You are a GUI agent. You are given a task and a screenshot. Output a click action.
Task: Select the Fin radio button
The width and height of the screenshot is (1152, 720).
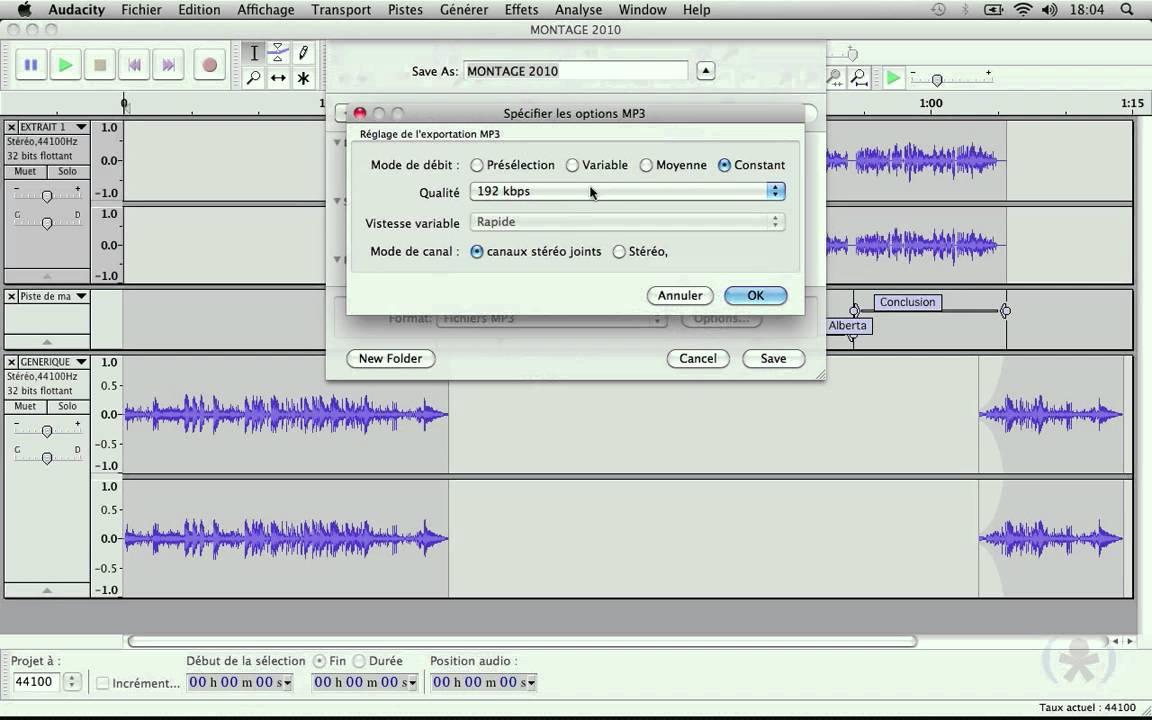coord(320,661)
